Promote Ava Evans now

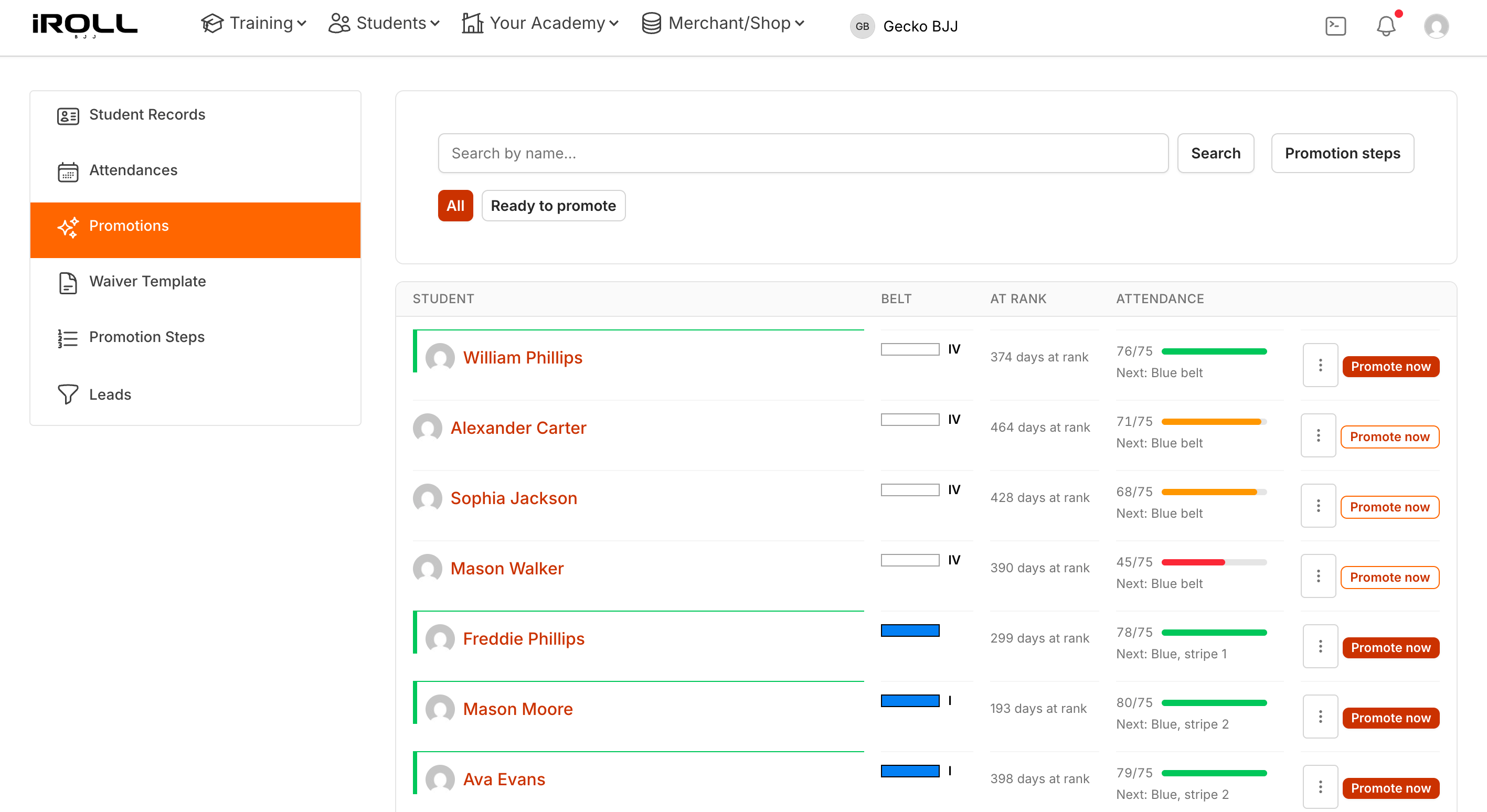click(x=1390, y=788)
